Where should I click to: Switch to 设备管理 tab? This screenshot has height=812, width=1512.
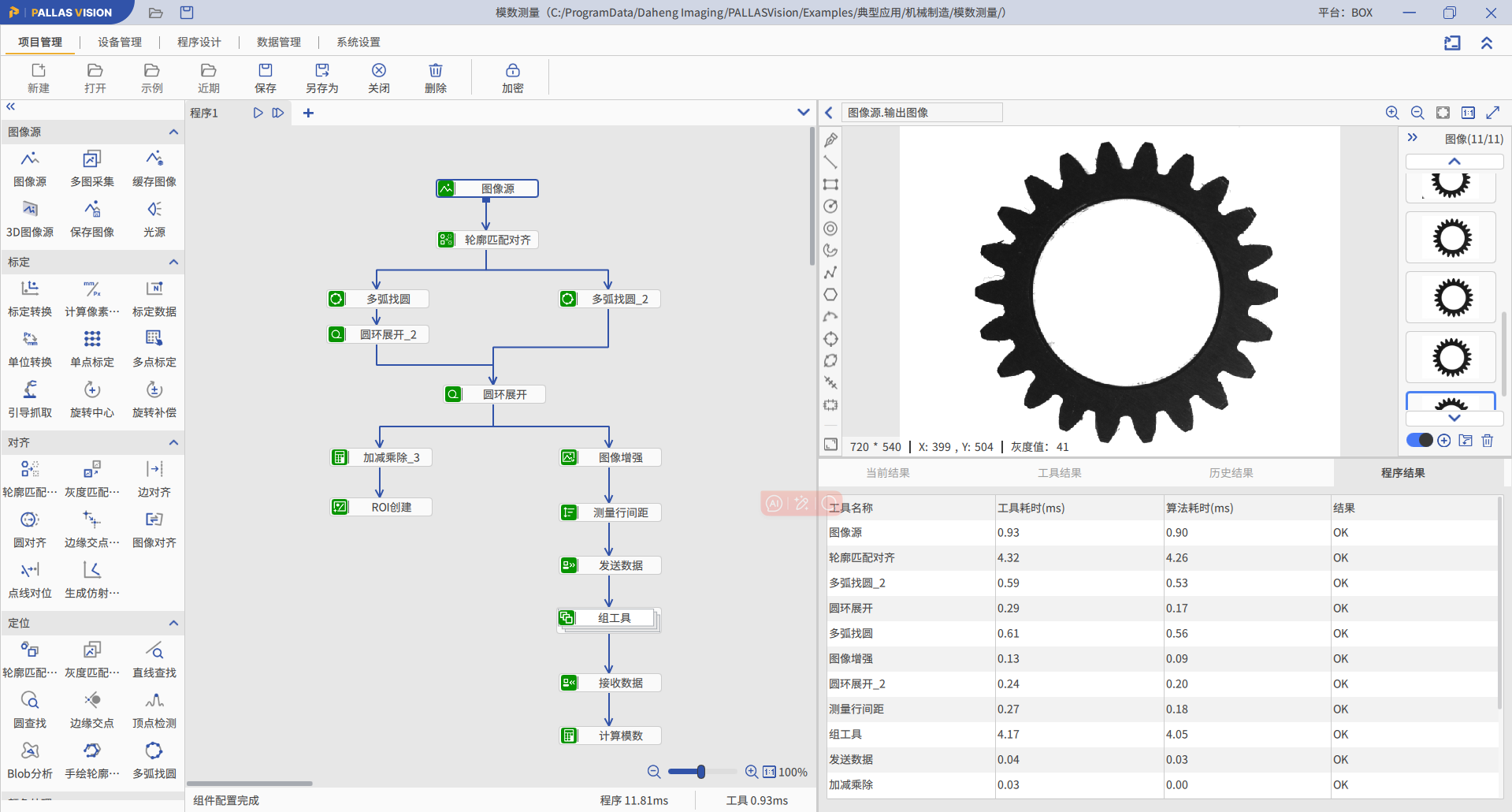[120, 42]
